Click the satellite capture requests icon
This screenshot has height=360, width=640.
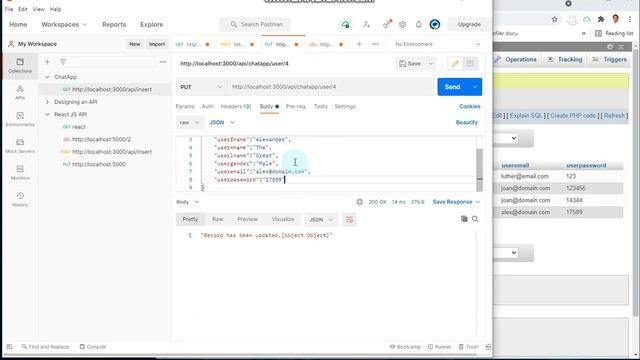[387, 24]
